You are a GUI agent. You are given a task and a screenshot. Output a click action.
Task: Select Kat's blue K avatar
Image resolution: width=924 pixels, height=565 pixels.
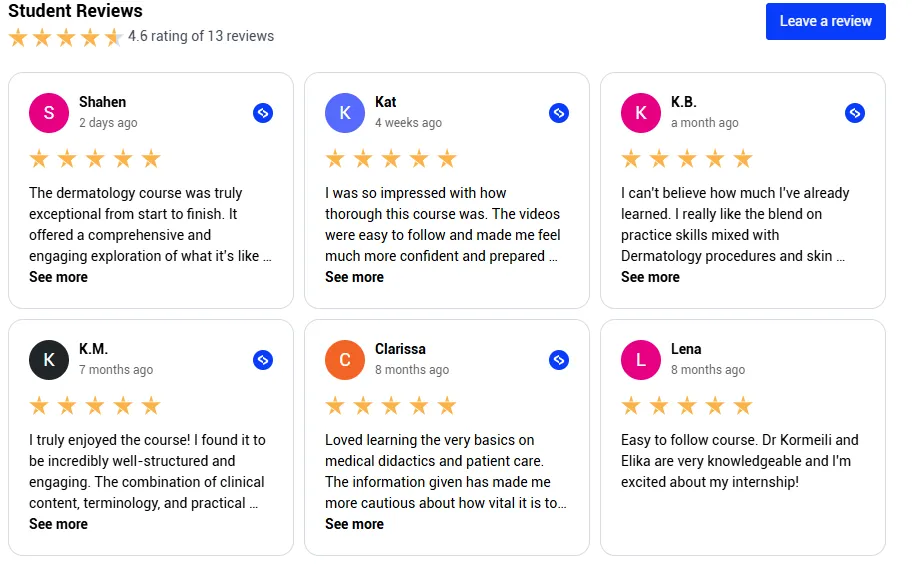[x=345, y=113]
